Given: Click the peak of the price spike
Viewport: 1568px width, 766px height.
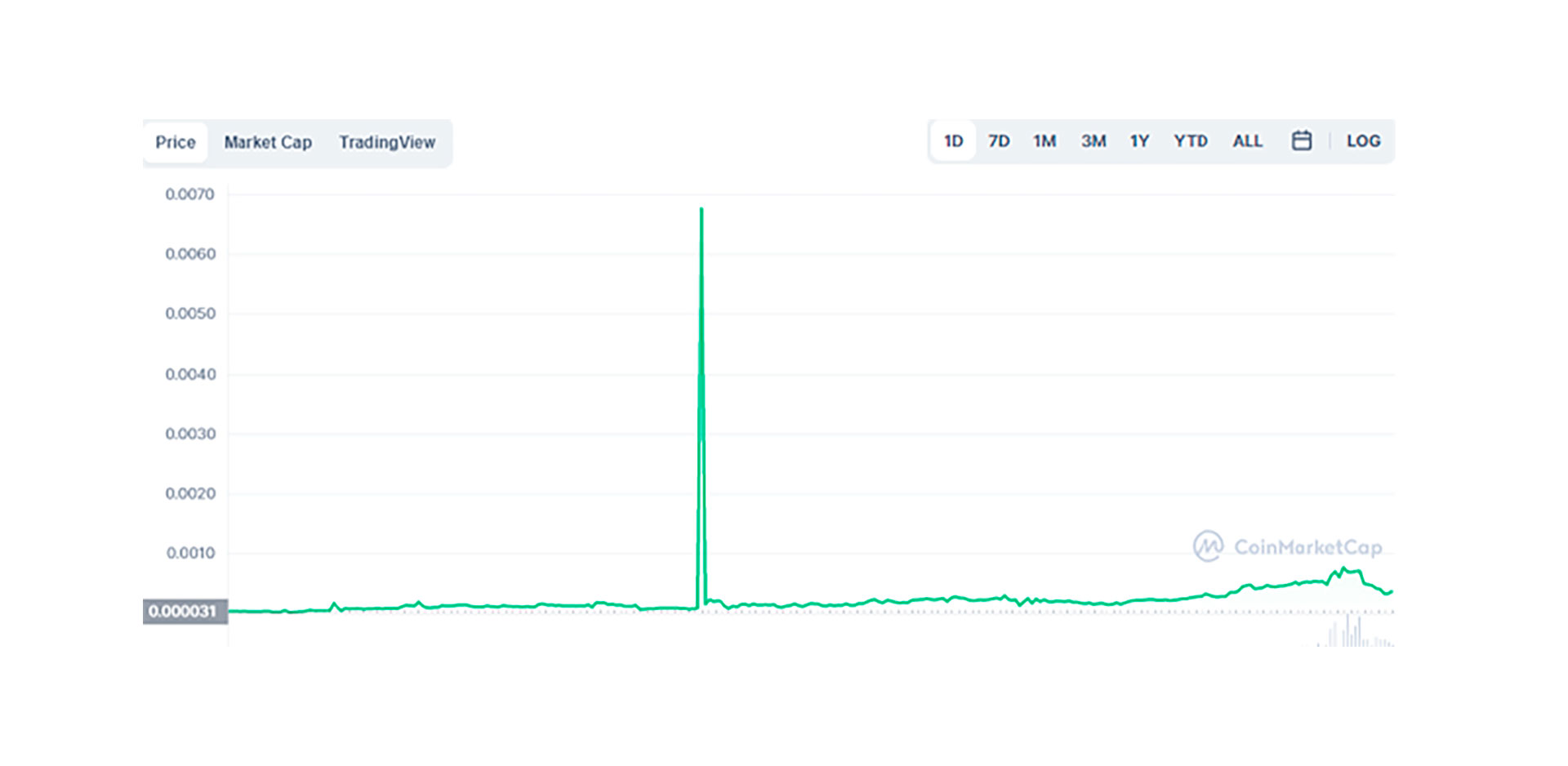Looking at the screenshot, I should coord(701,211).
